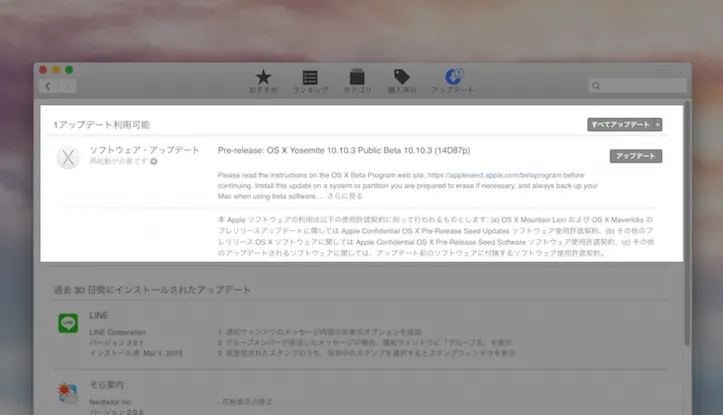Click the LINE app icon

click(x=68, y=323)
